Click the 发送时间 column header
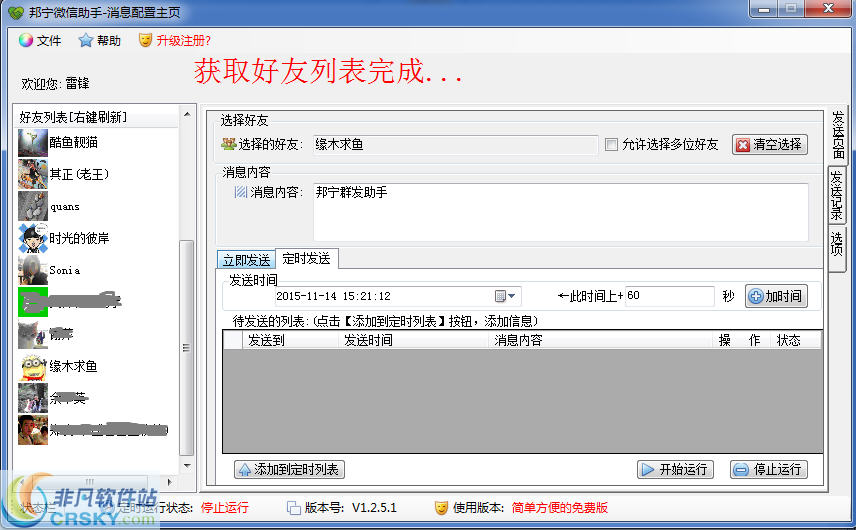856x530 pixels. pyautogui.click(x=413, y=341)
